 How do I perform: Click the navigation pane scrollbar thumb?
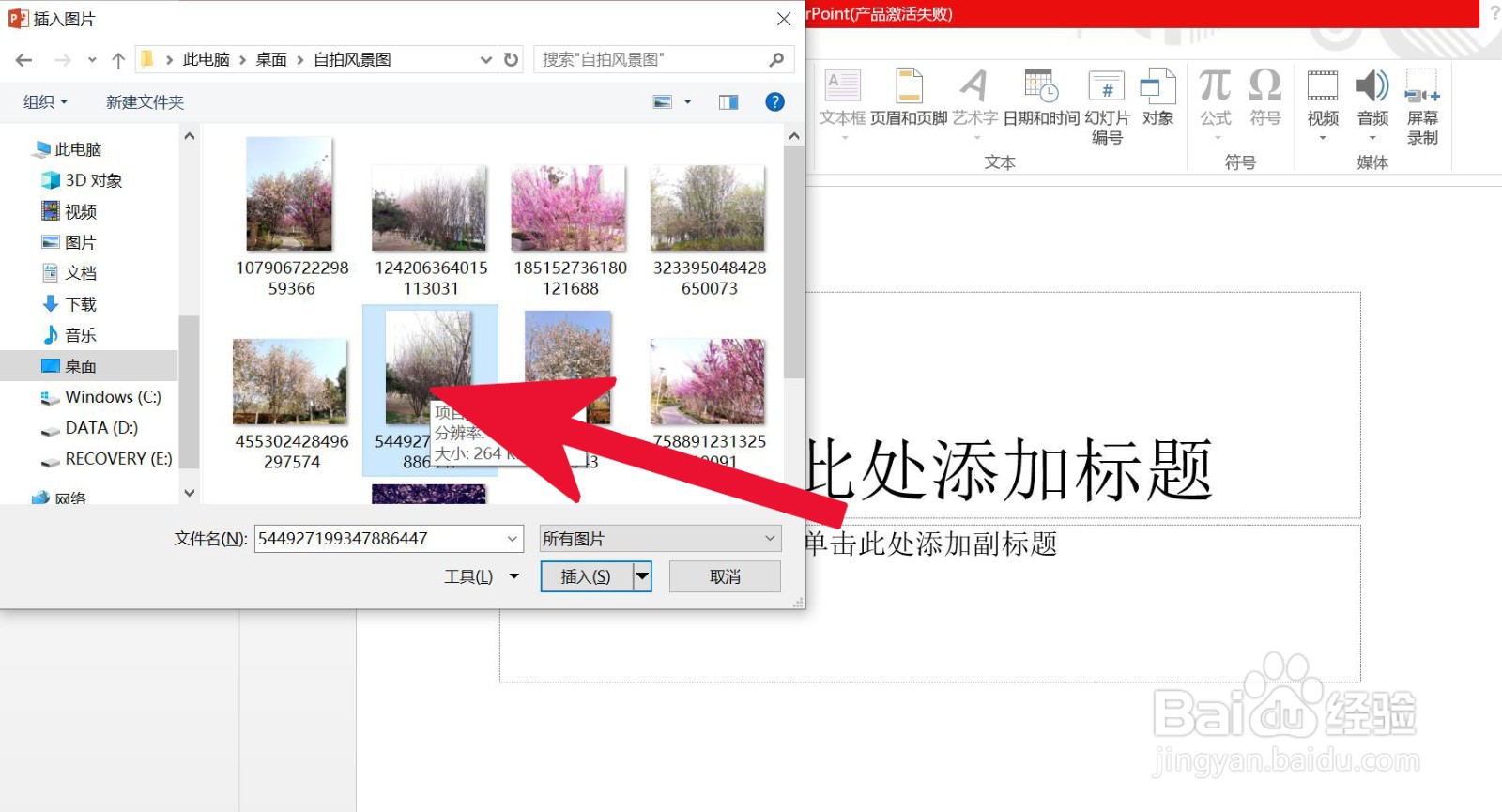point(189,391)
